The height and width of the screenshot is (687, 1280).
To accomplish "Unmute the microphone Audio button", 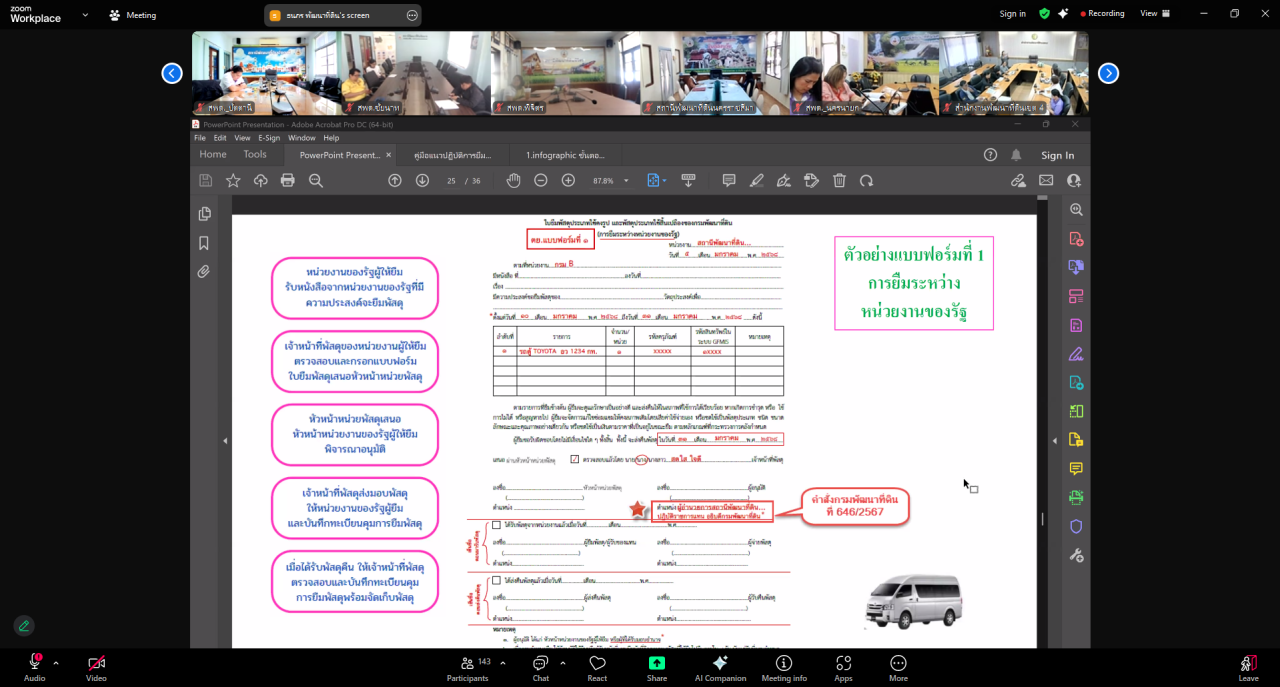I will point(34,664).
